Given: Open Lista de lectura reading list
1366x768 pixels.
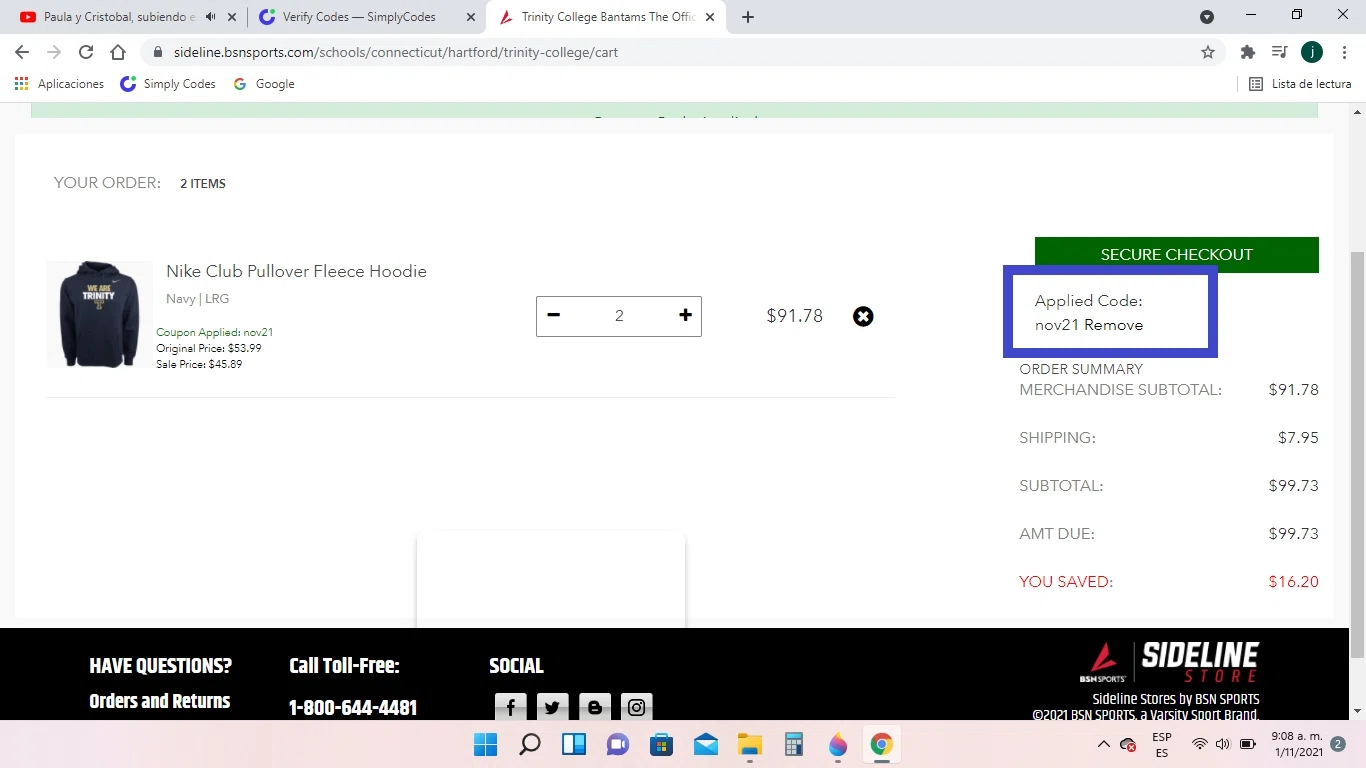Looking at the screenshot, I should point(1300,84).
